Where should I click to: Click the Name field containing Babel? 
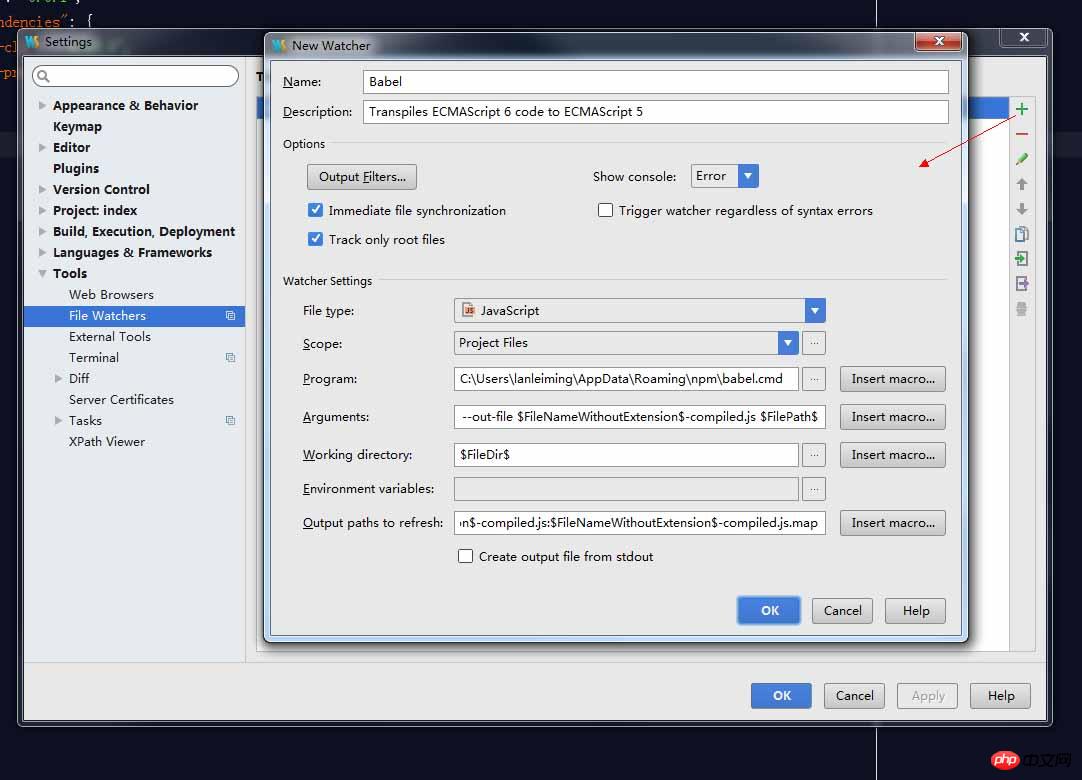[x=656, y=81]
